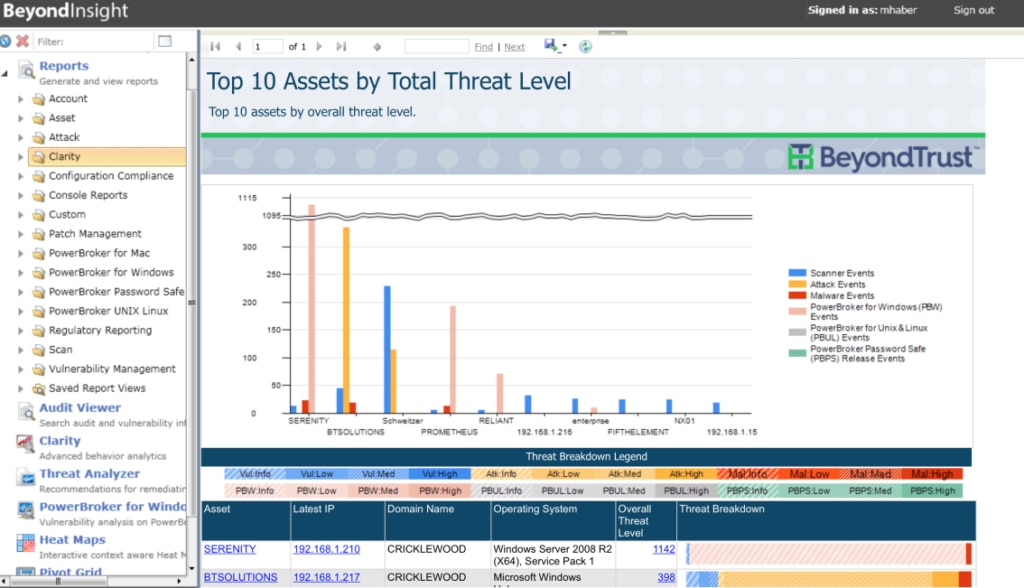Expand the Configuration Compliance folder arrow
This screenshot has height=588, width=1024.
[x=20, y=176]
